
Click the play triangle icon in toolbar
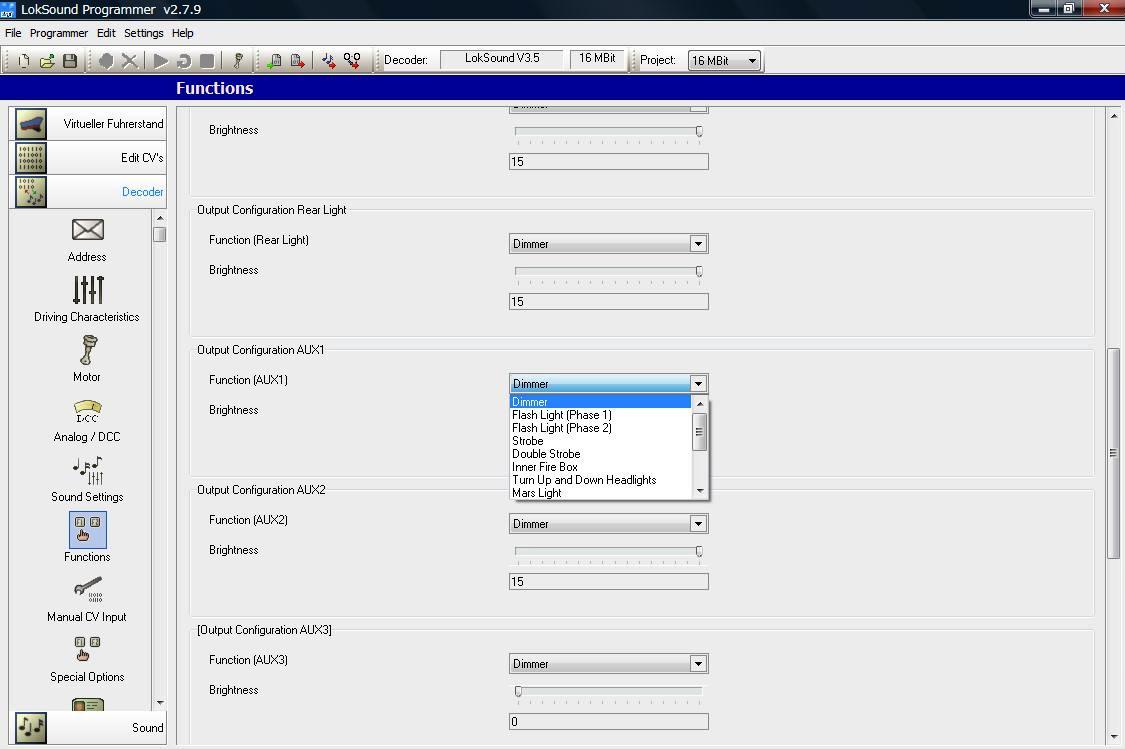point(161,61)
